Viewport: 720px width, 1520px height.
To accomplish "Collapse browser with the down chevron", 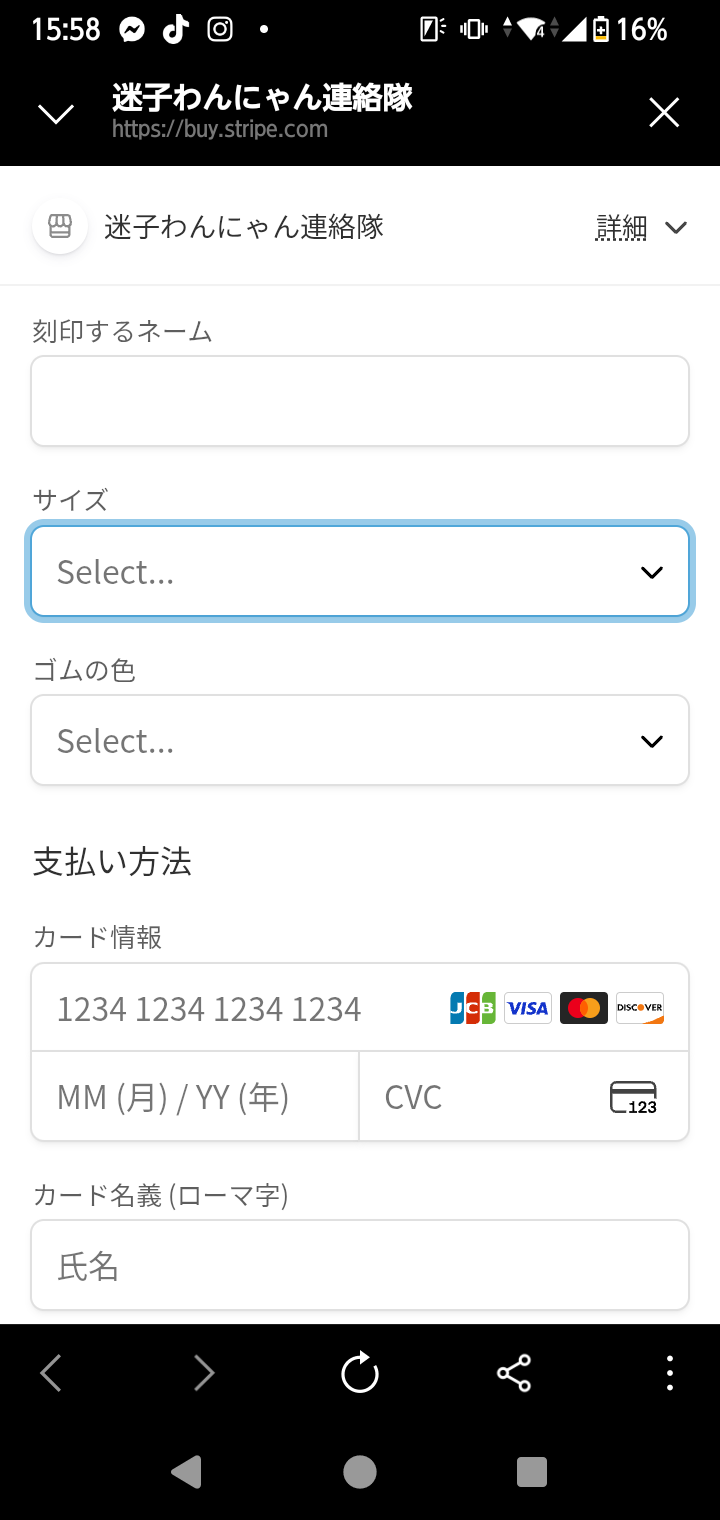I will pyautogui.click(x=56, y=113).
